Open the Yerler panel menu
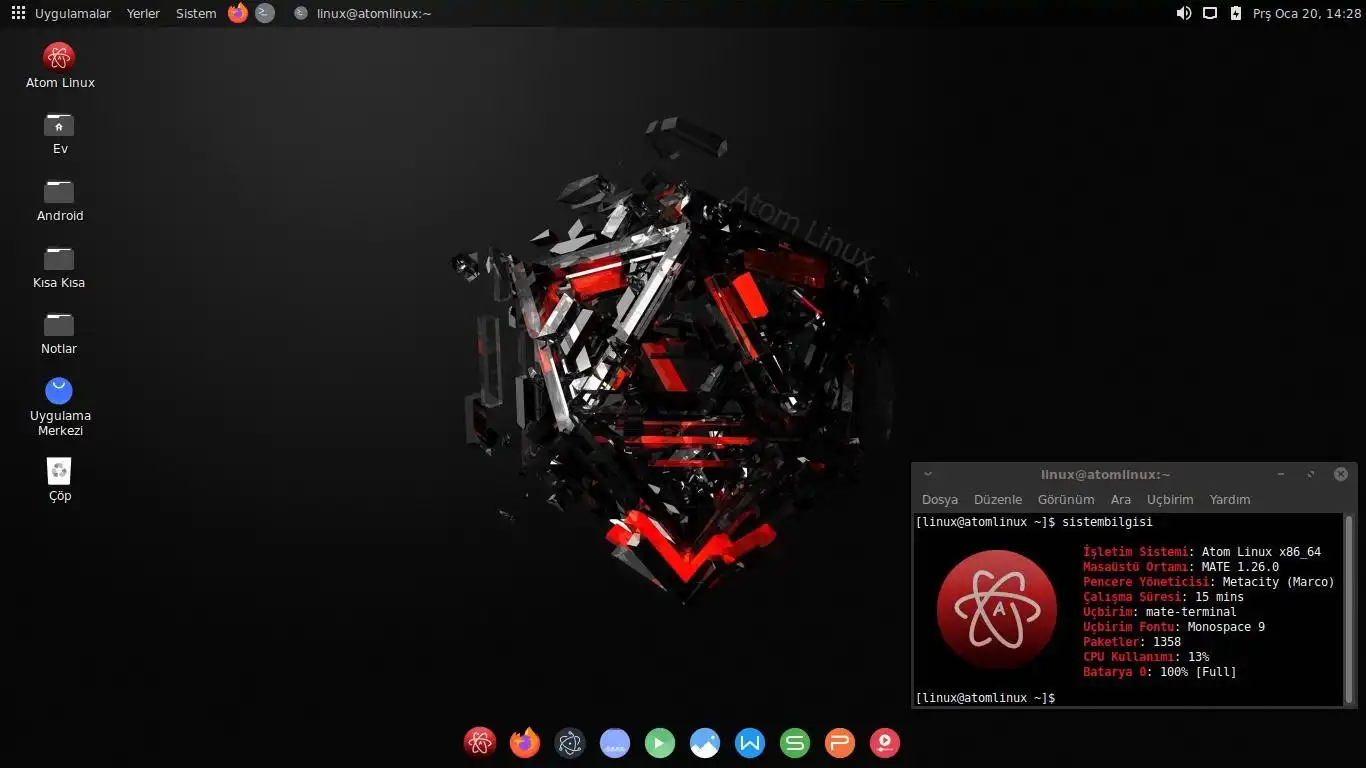This screenshot has width=1366, height=768. click(x=143, y=13)
